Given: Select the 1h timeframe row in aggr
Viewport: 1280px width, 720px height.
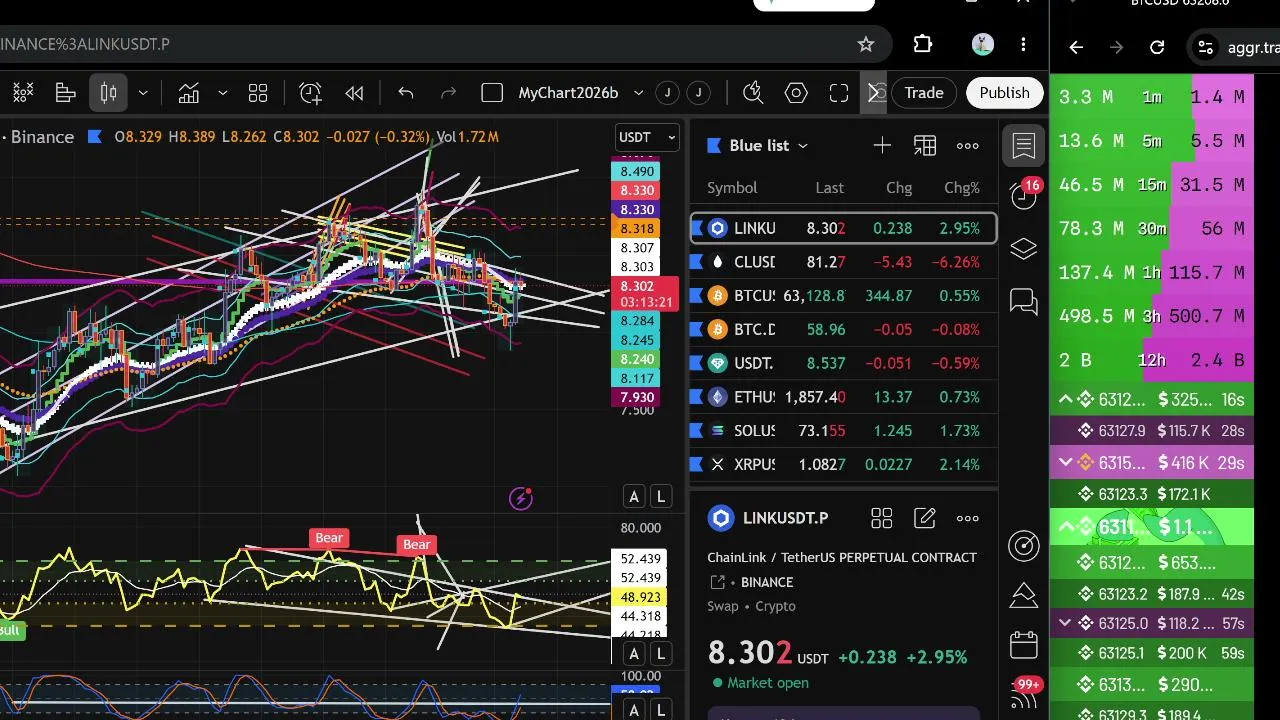Looking at the screenshot, I should point(1152,272).
